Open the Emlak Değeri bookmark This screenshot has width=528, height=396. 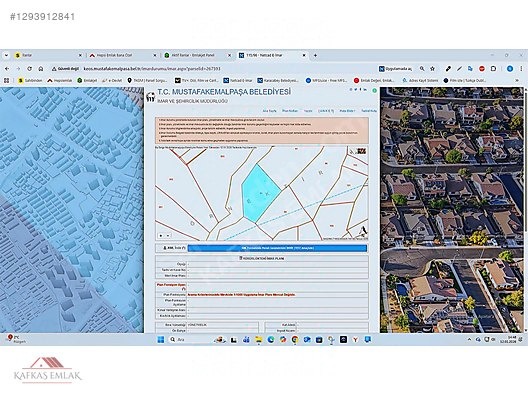[x=374, y=80]
